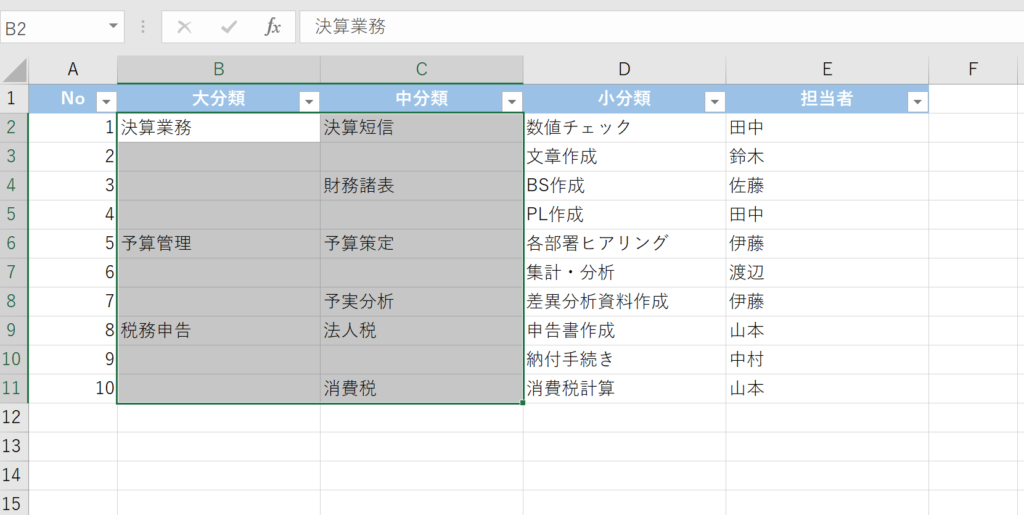Image resolution: width=1024 pixels, height=515 pixels.
Task: Open the 小分類 filter dropdown
Action: click(714, 101)
